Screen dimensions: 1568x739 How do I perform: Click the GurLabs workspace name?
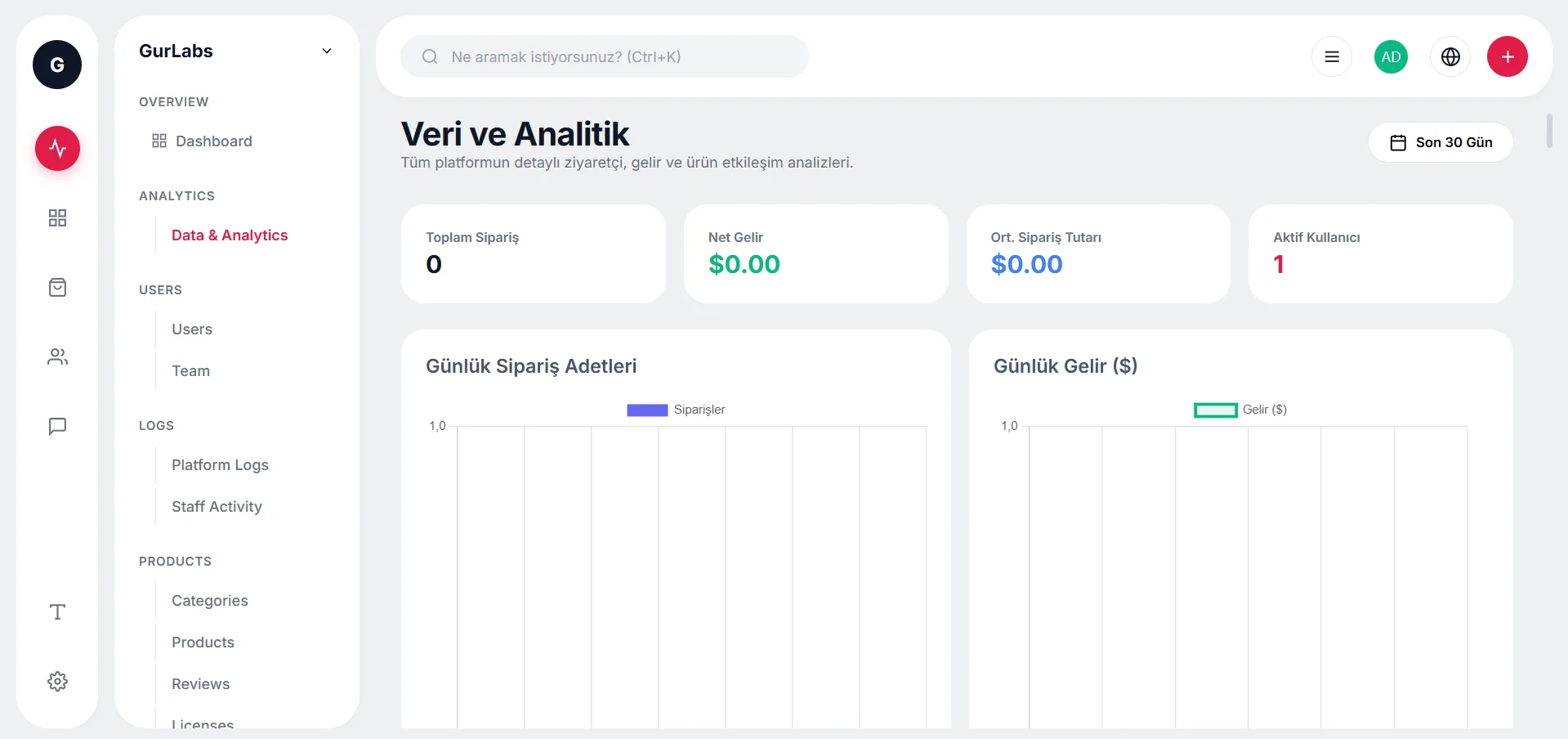coord(176,51)
